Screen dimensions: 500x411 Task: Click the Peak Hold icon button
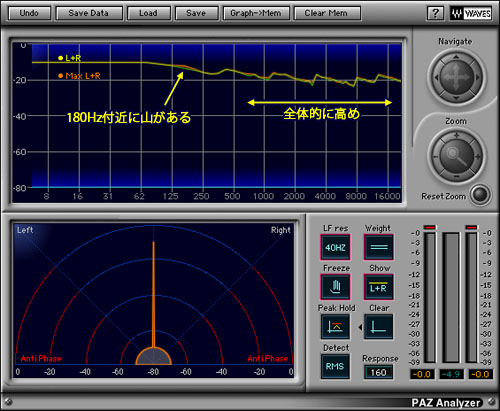coord(335,327)
